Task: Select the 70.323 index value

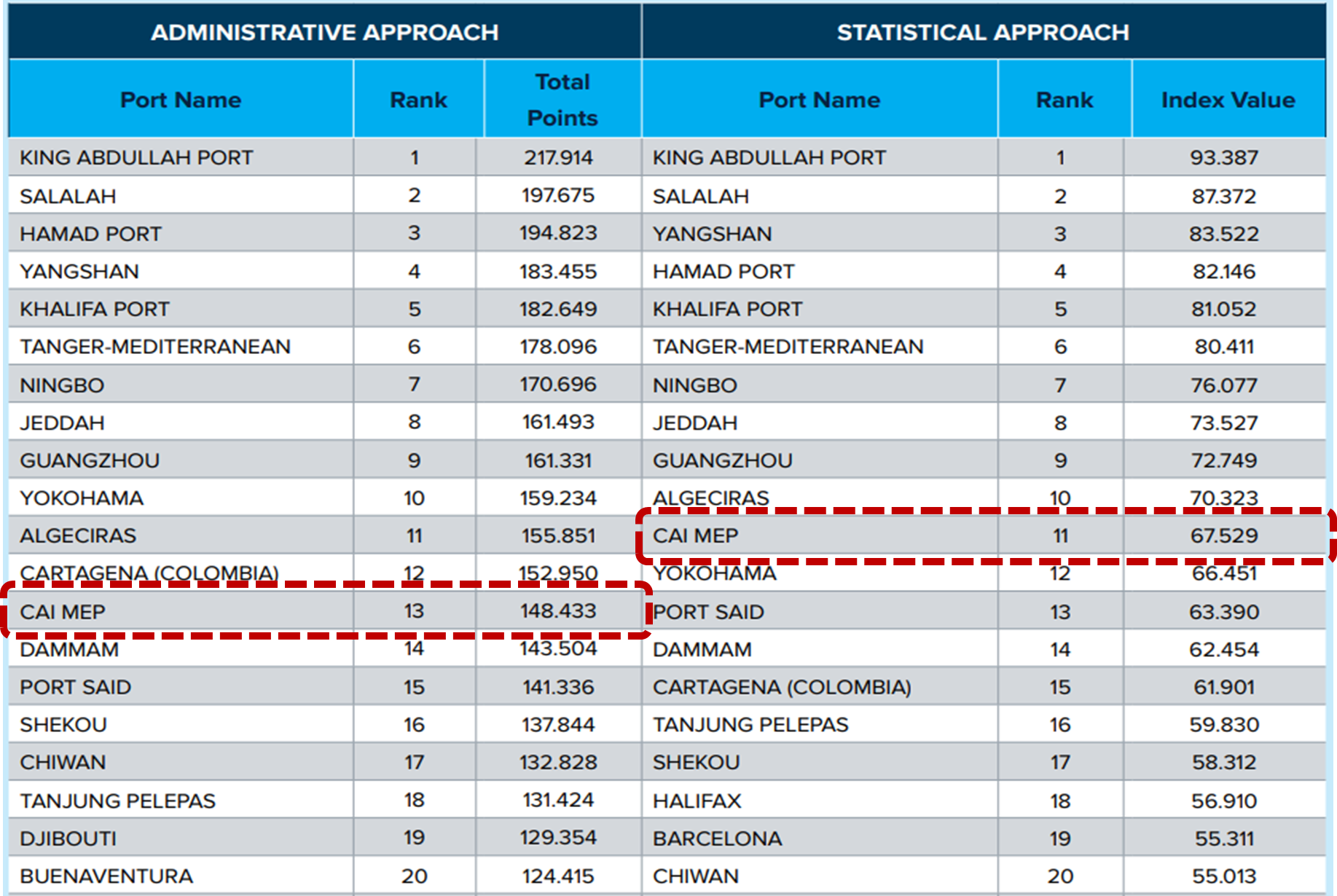Action: 1224,498
